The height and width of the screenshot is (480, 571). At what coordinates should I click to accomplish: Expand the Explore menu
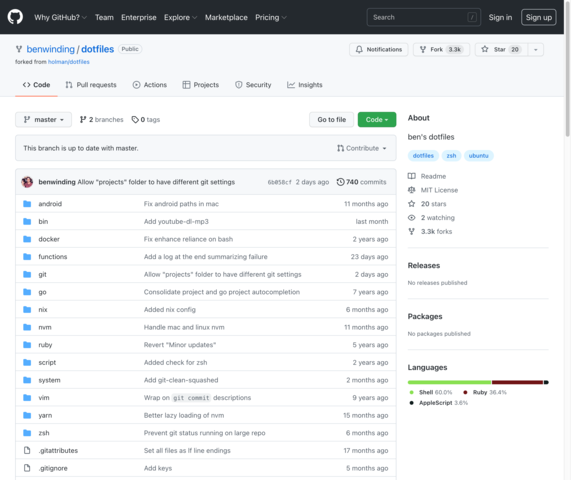[180, 17]
